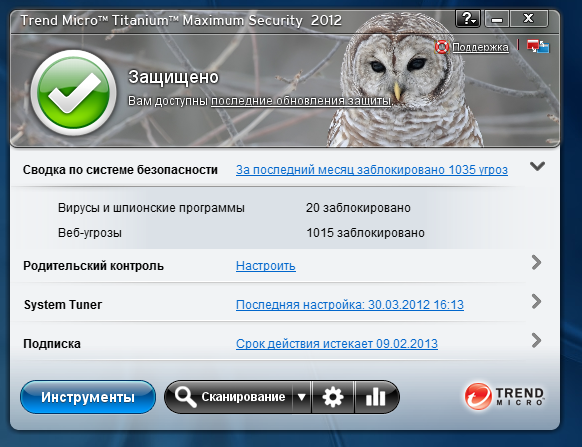Select the Веб-угрозы row label

click(90, 233)
